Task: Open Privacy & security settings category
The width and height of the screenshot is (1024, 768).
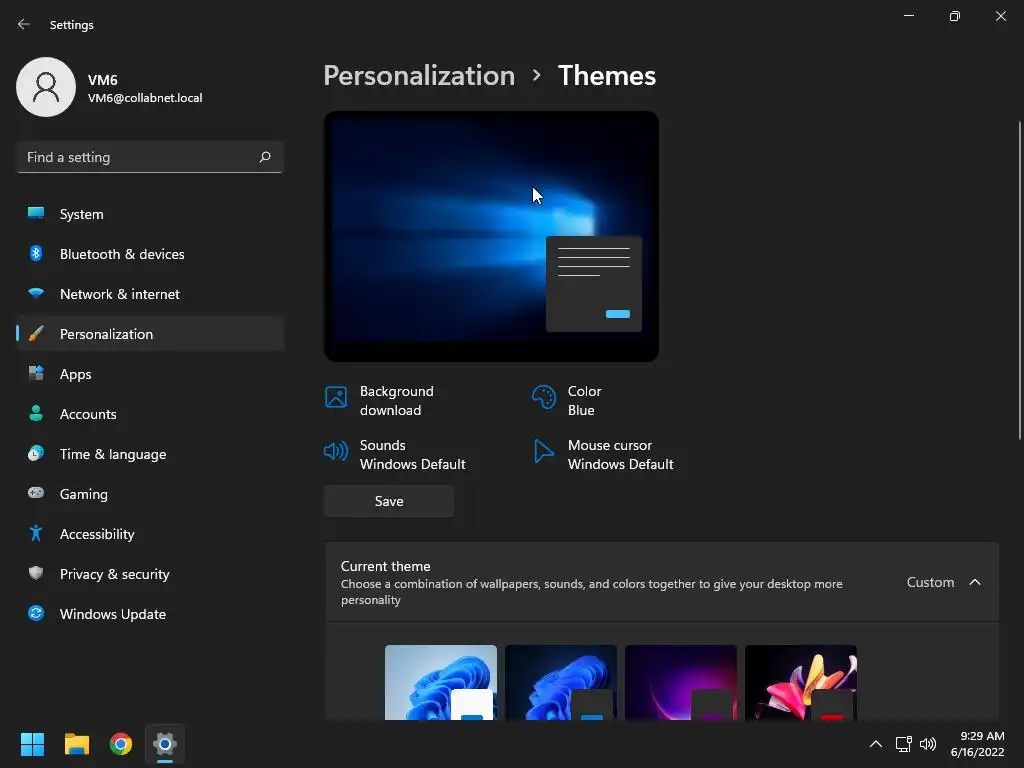Action: click(150, 574)
